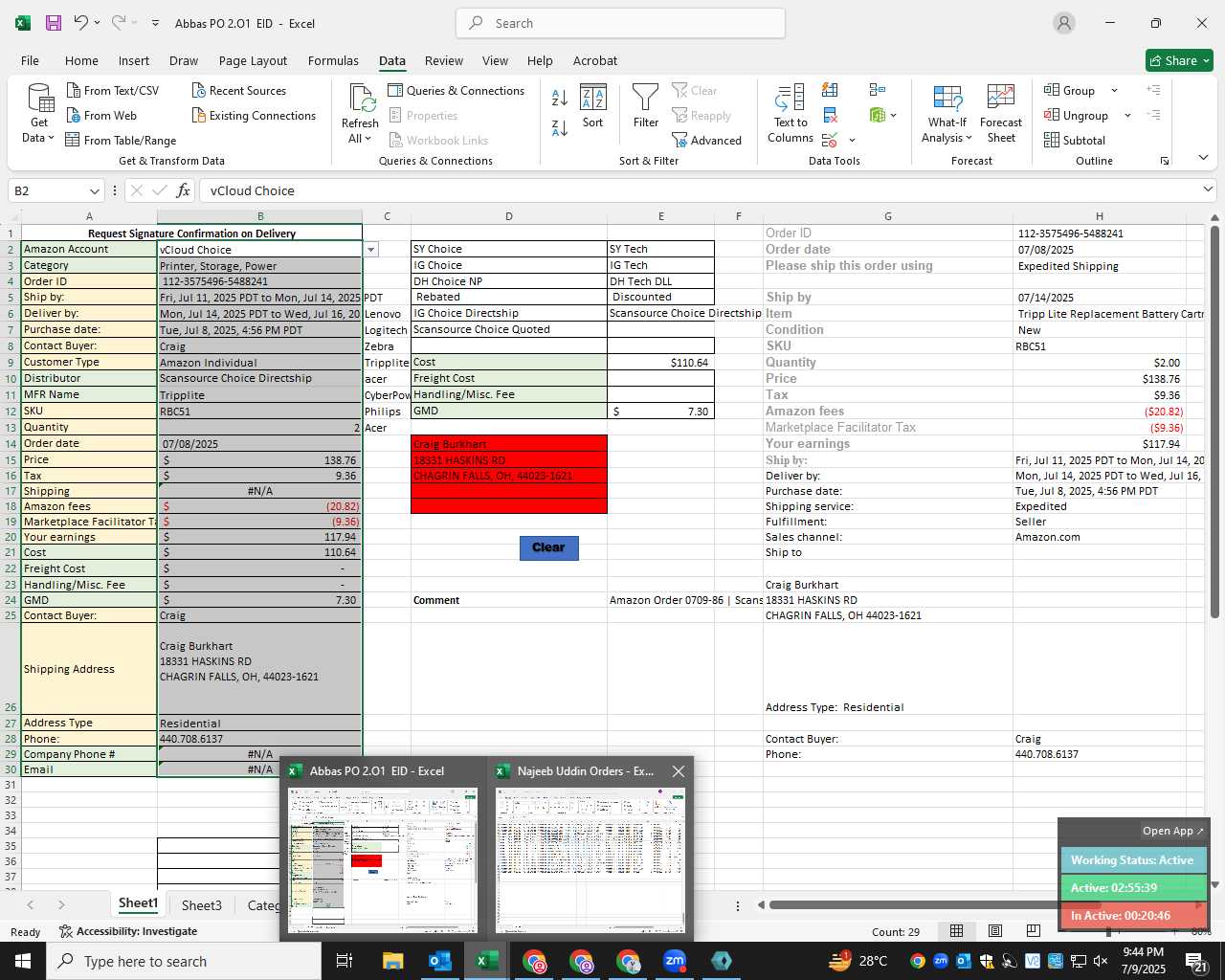Switch to the Review tab
The height and width of the screenshot is (980, 1225).
[x=444, y=60]
